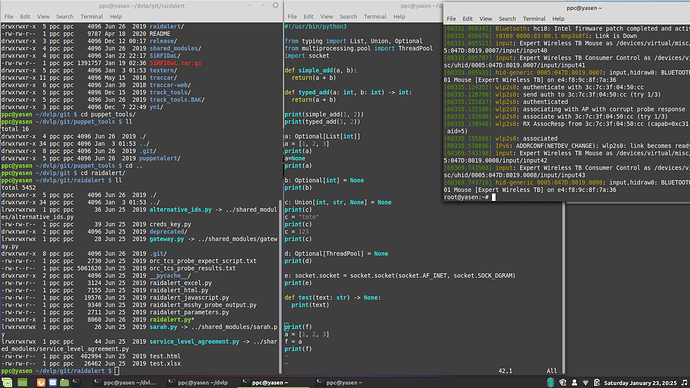Click 'def simple_add(a, b):' line
This screenshot has width=690, height=388.
coord(320,70)
